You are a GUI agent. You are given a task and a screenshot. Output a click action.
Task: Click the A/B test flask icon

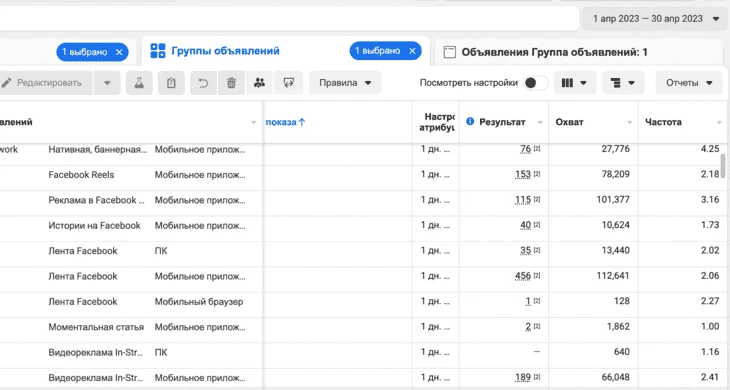139,83
